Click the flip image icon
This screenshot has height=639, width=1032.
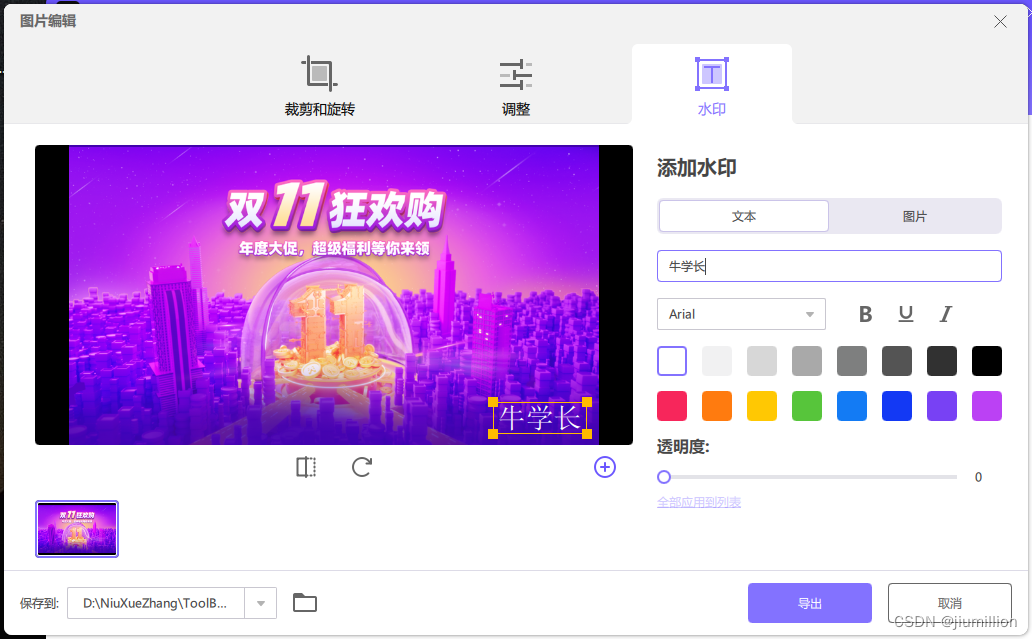(x=306, y=467)
